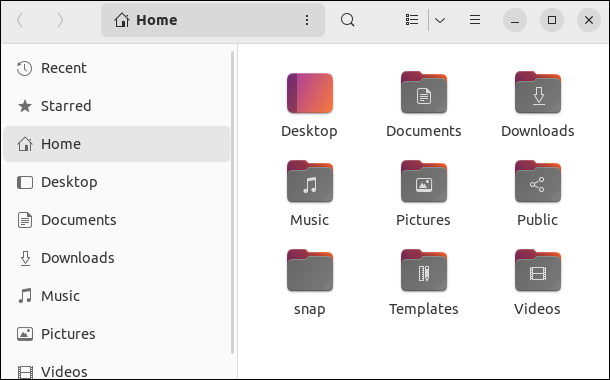
Task: Click the Documents page icon in sidebar
Action: (x=25, y=220)
